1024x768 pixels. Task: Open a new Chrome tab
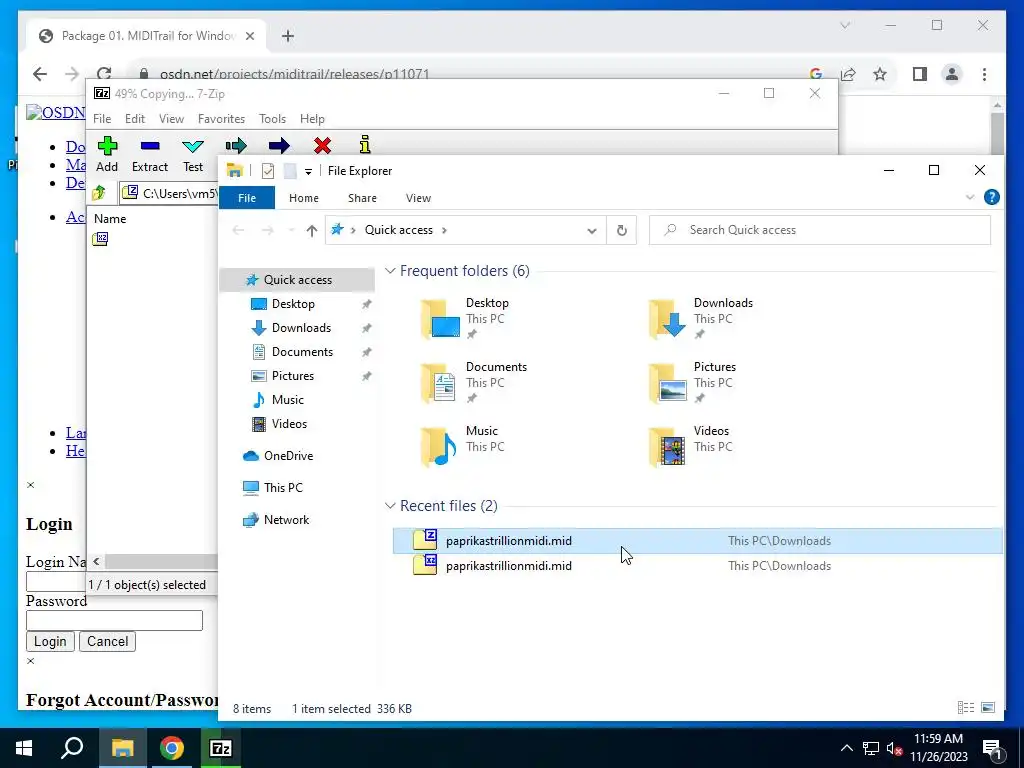288,36
